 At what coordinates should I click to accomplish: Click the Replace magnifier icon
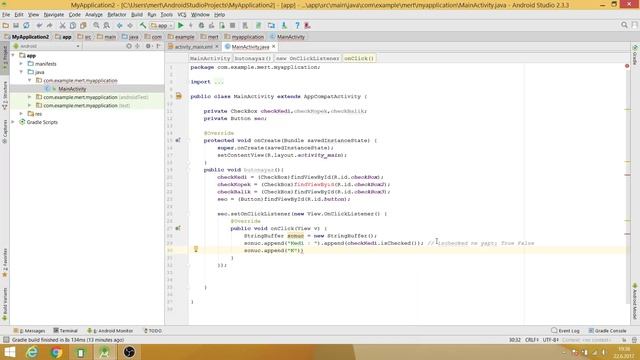pos(106,25)
